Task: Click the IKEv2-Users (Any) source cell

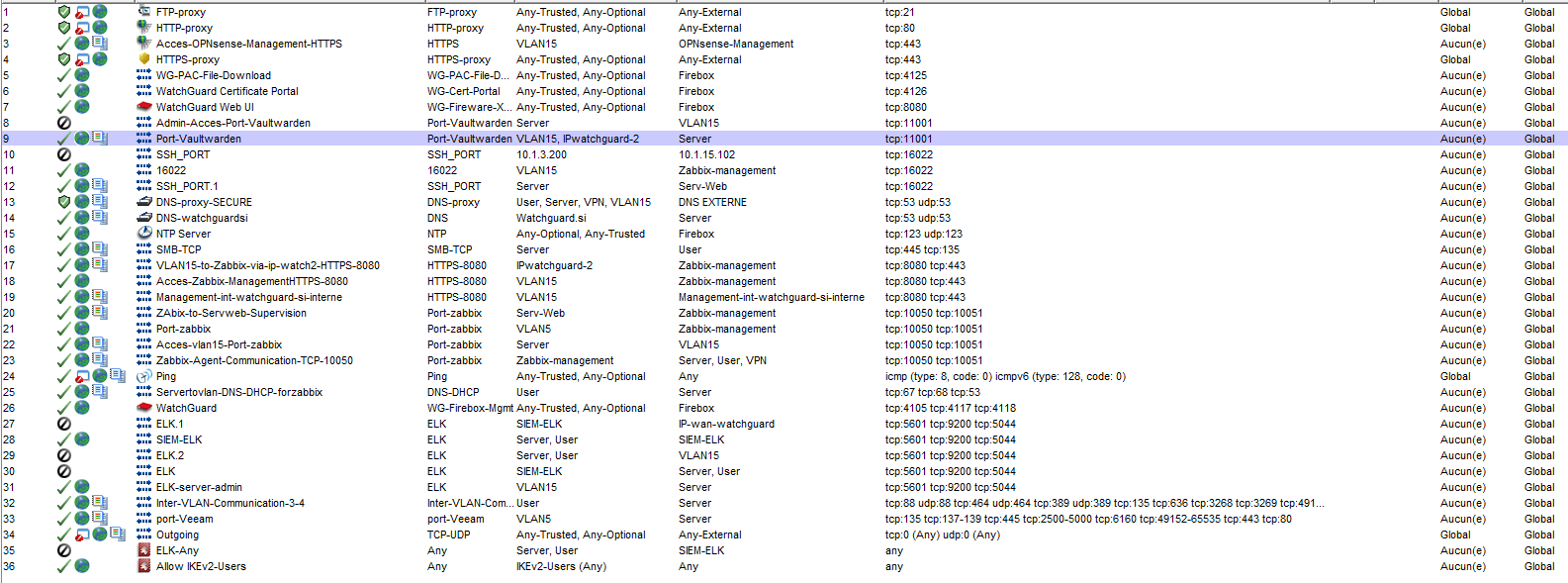Action: click(561, 566)
